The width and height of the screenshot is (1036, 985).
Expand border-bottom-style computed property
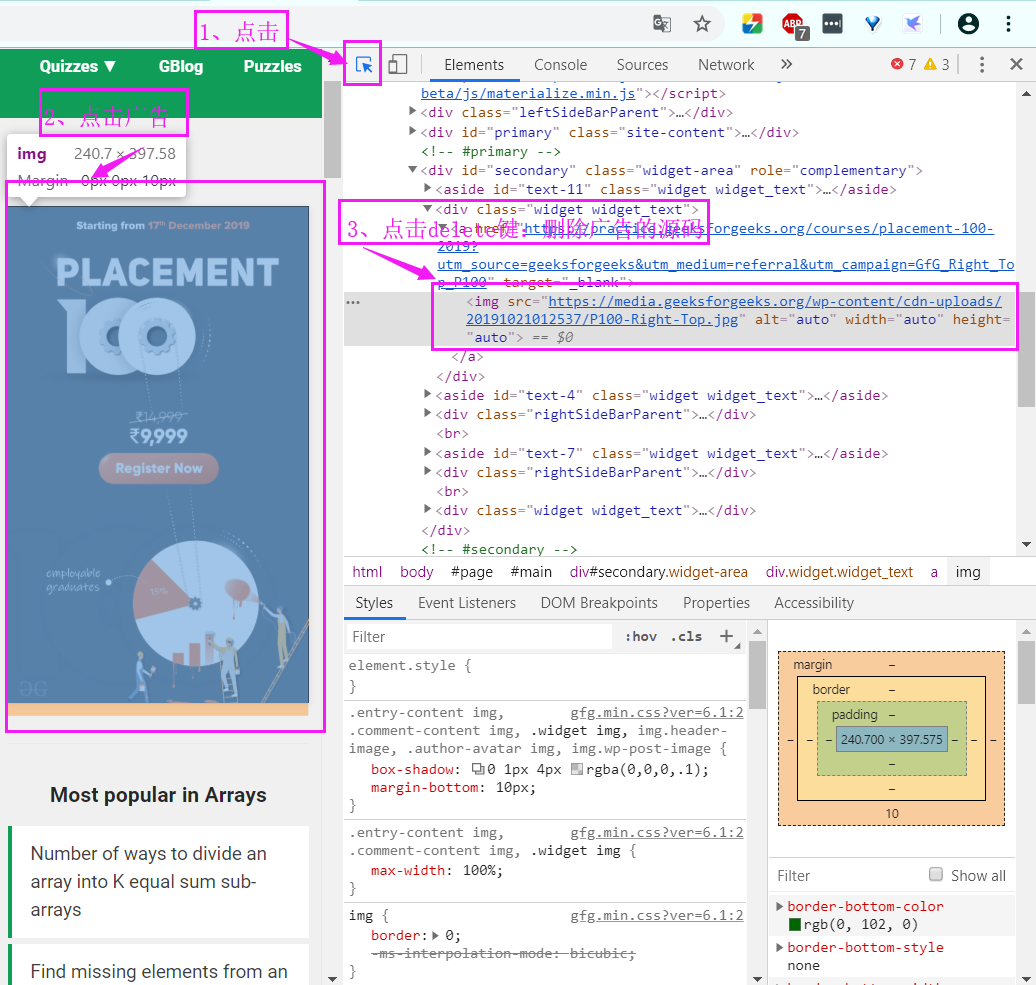780,947
